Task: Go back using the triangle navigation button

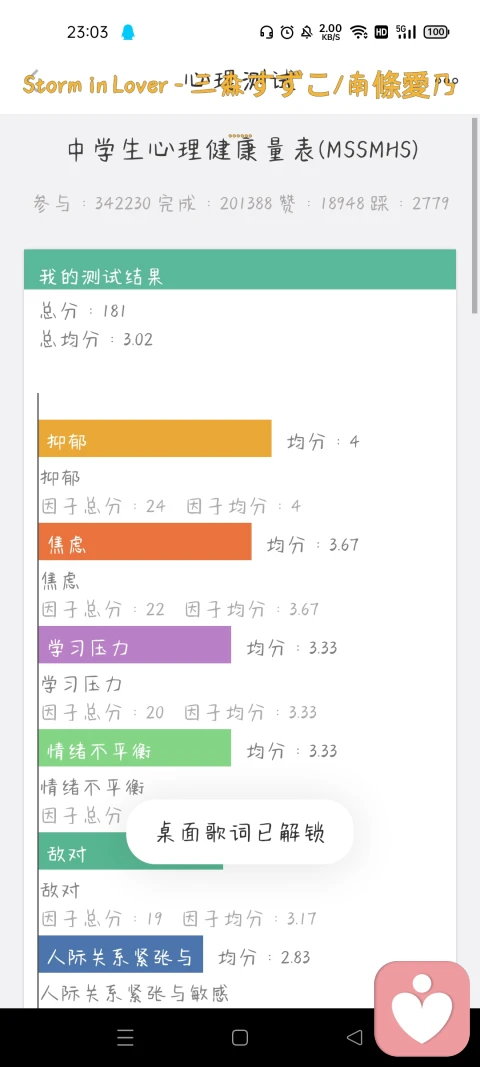Action: click(354, 1037)
